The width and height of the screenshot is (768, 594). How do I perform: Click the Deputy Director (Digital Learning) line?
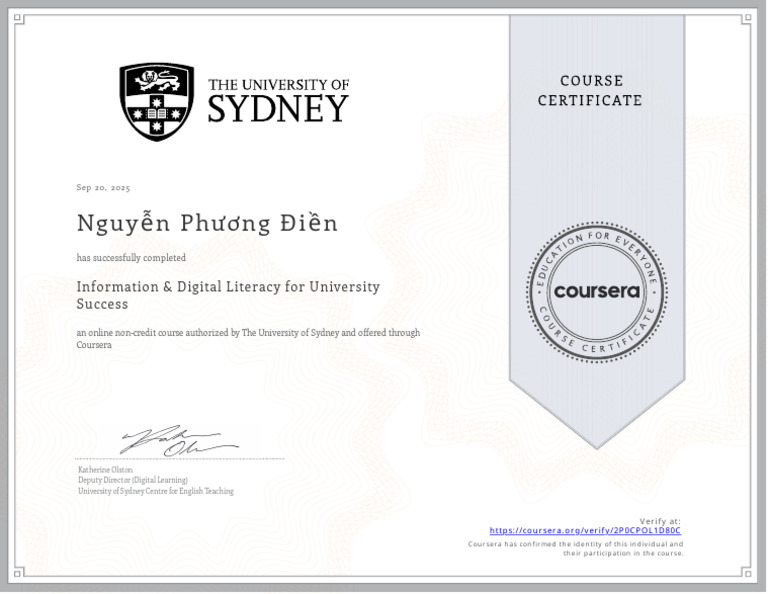point(133,480)
